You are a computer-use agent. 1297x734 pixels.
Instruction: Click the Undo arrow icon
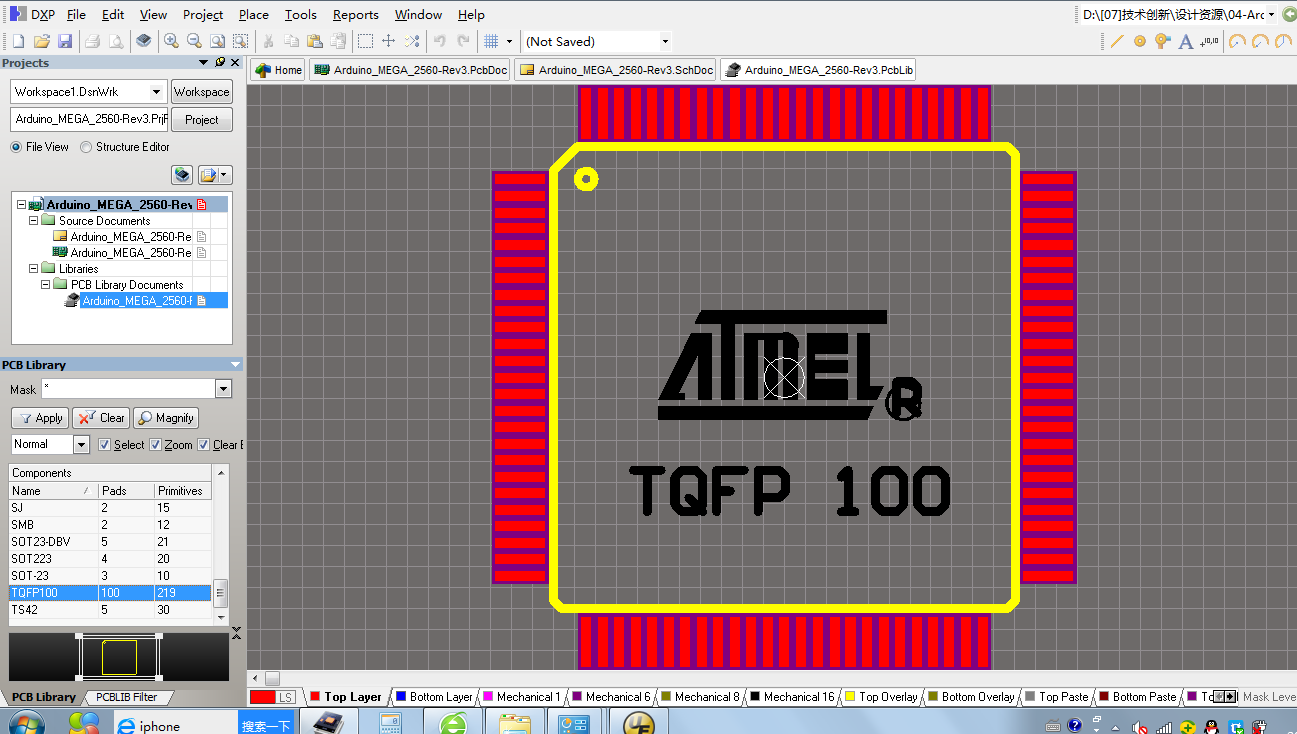[x=439, y=41]
